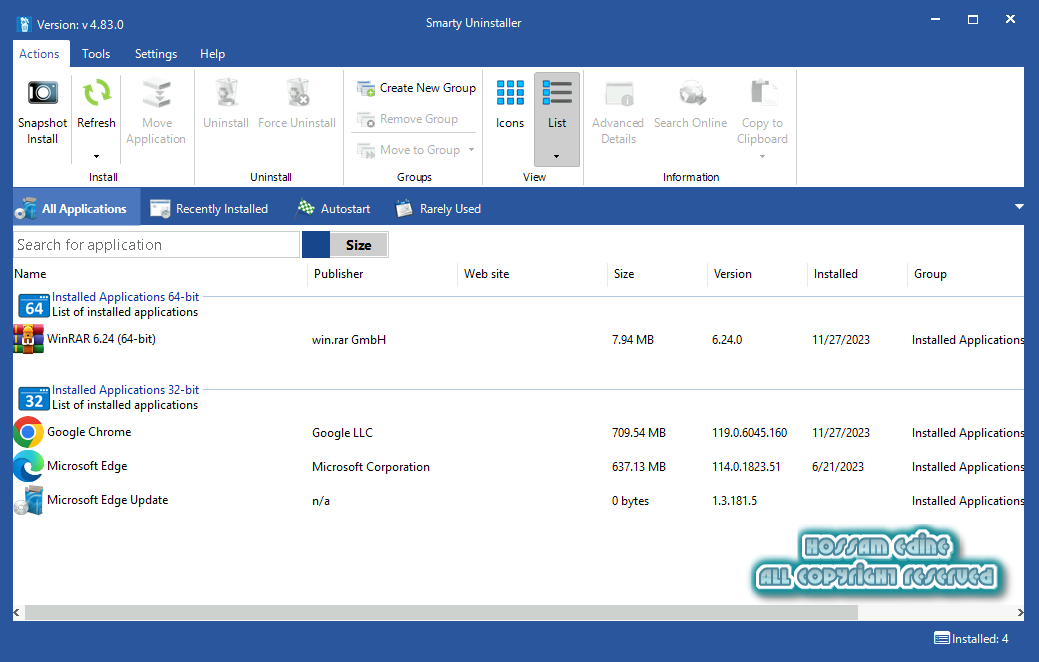Click publisher Google LLC
This screenshot has height=662, width=1039.
(343, 433)
